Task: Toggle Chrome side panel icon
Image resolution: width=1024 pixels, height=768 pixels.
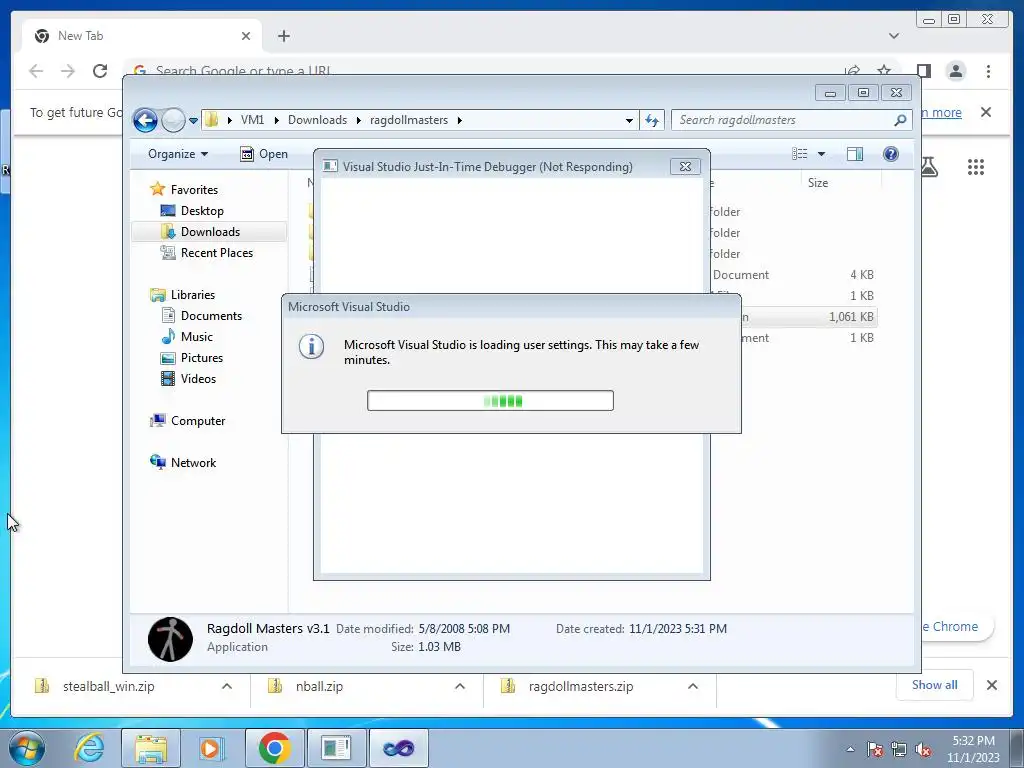Action: [x=923, y=71]
